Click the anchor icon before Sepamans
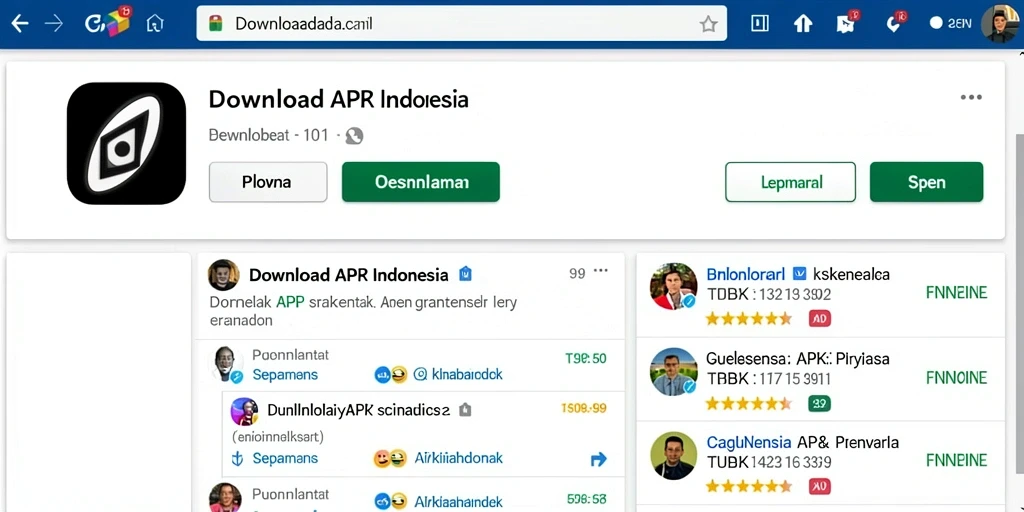The image size is (1024, 512). (x=237, y=458)
